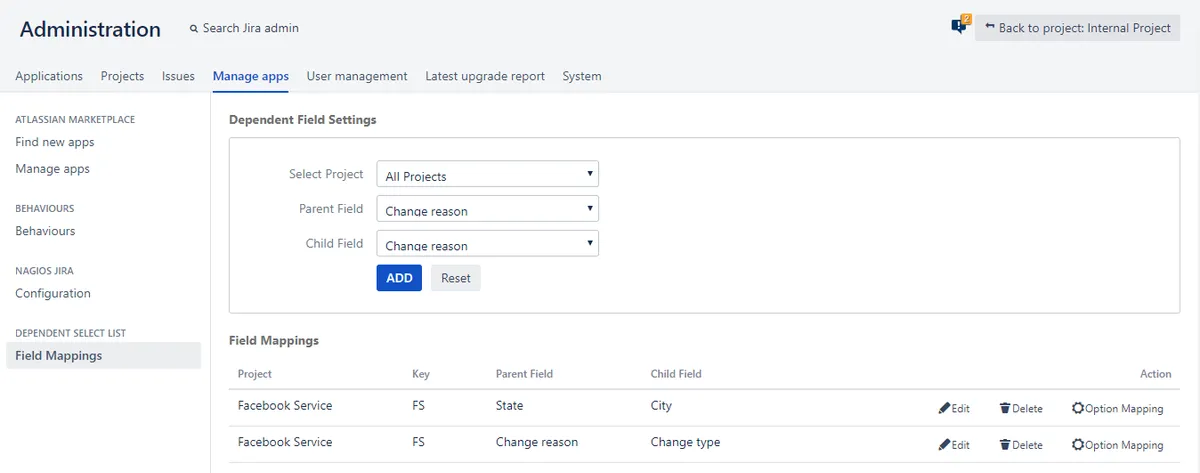Screen dimensions: 1200x473
Task: Open the Select Project dropdown
Action: (x=487, y=174)
